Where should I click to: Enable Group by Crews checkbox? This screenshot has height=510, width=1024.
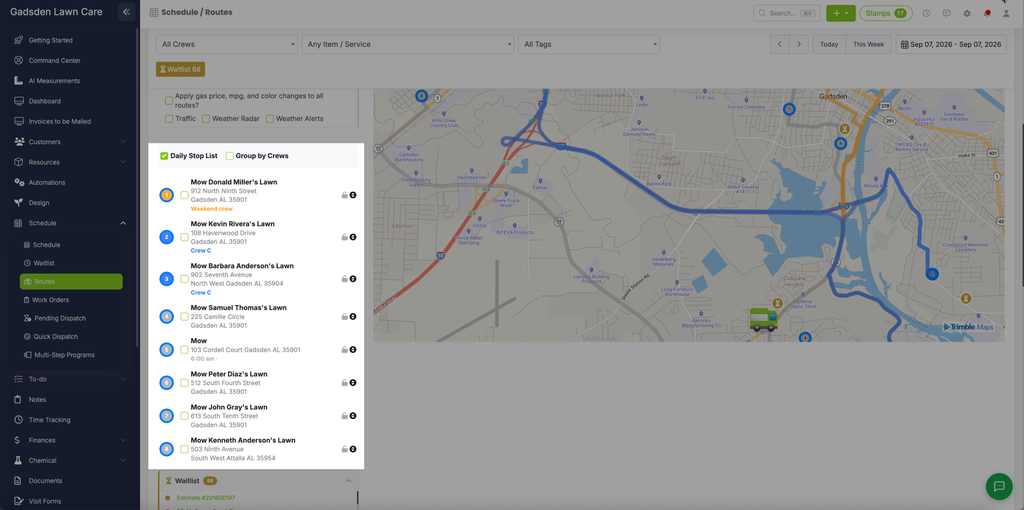(x=230, y=156)
